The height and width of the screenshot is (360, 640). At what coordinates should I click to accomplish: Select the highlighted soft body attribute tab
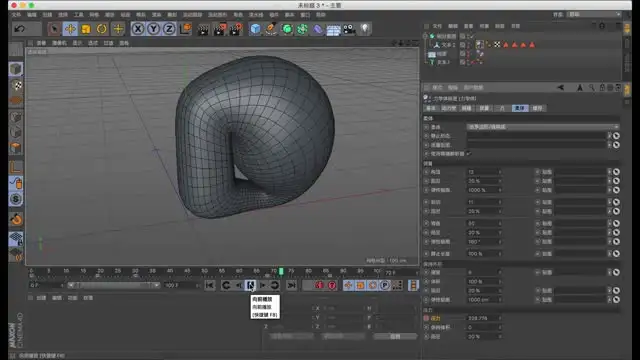[x=520, y=108]
